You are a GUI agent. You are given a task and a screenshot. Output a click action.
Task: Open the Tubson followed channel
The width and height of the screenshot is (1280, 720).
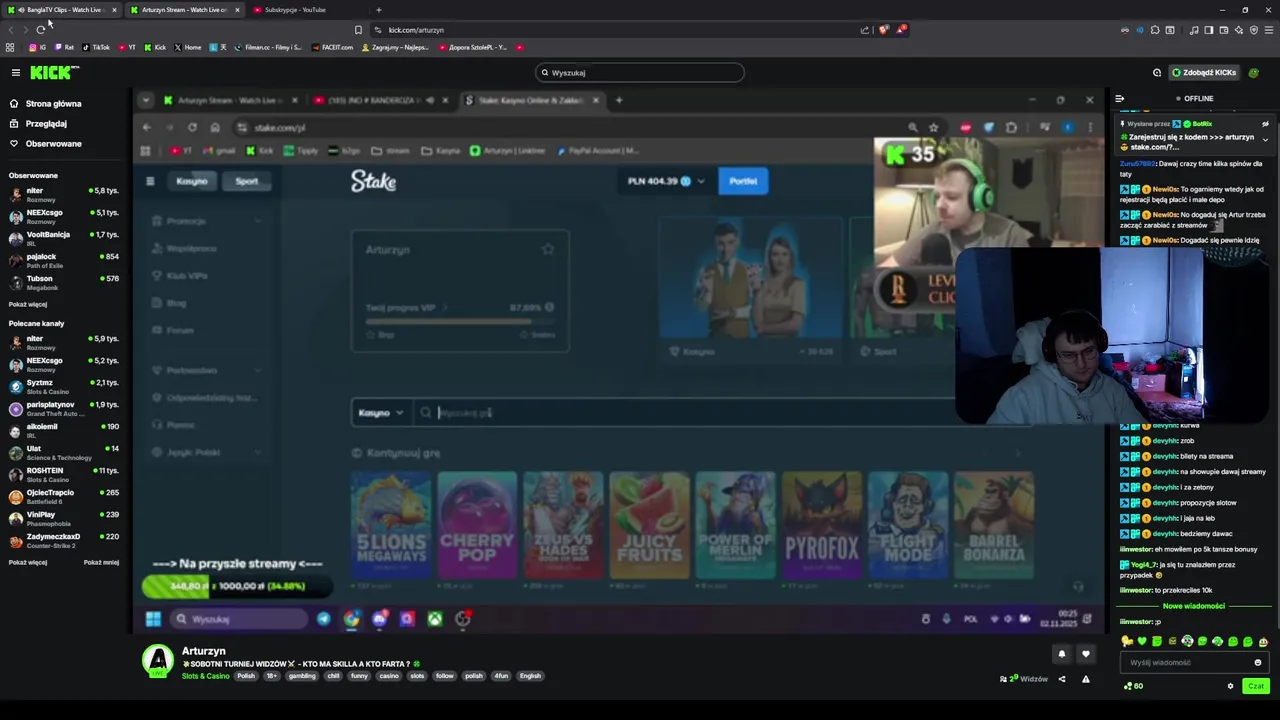[63, 282]
